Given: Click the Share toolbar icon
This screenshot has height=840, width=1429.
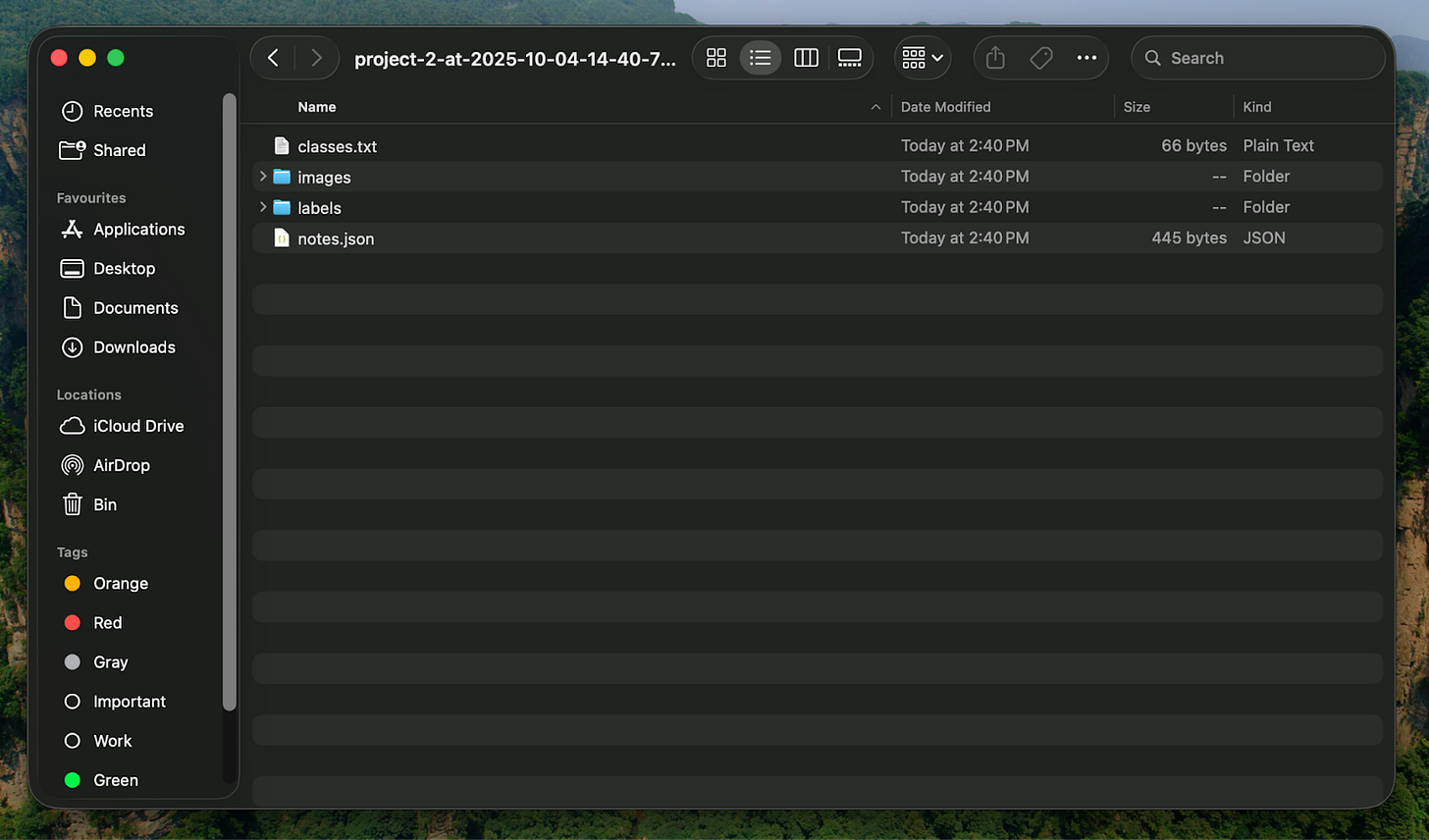Looking at the screenshot, I should coord(995,58).
